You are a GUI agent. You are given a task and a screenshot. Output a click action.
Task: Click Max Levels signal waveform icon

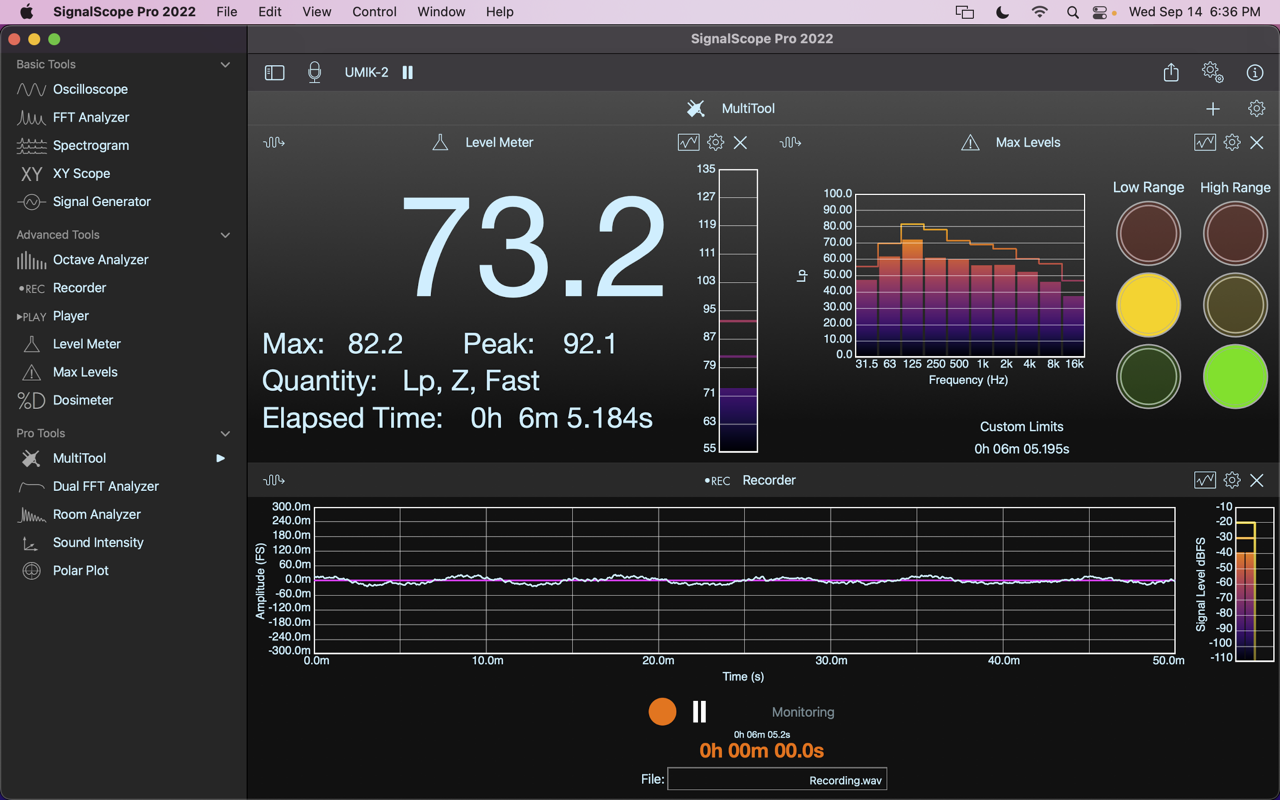[790, 142]
